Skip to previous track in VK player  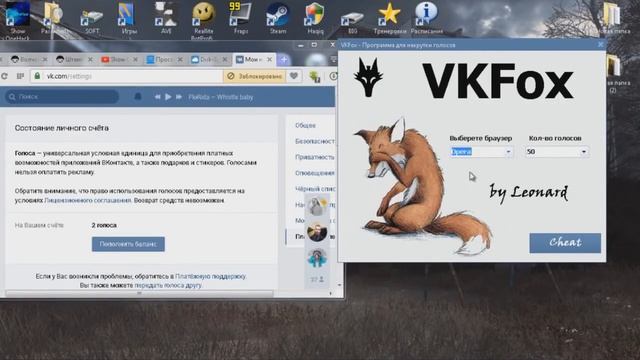coord(158,97)
